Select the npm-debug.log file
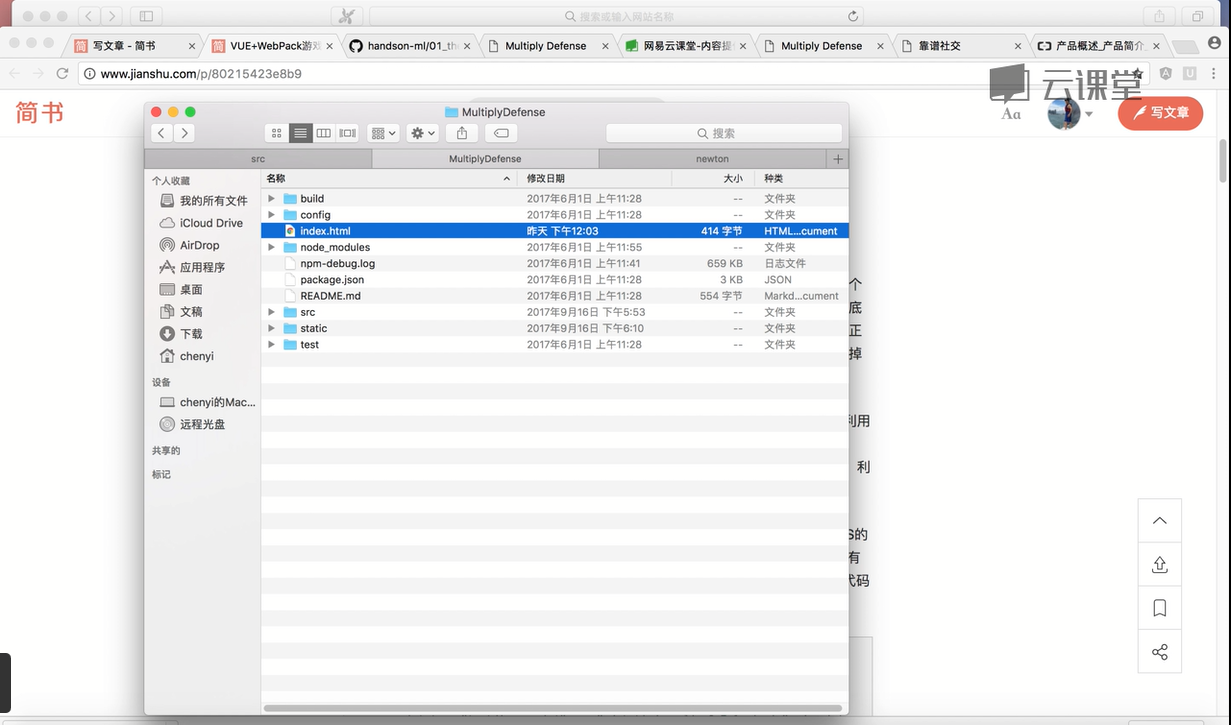 [555, 263]
